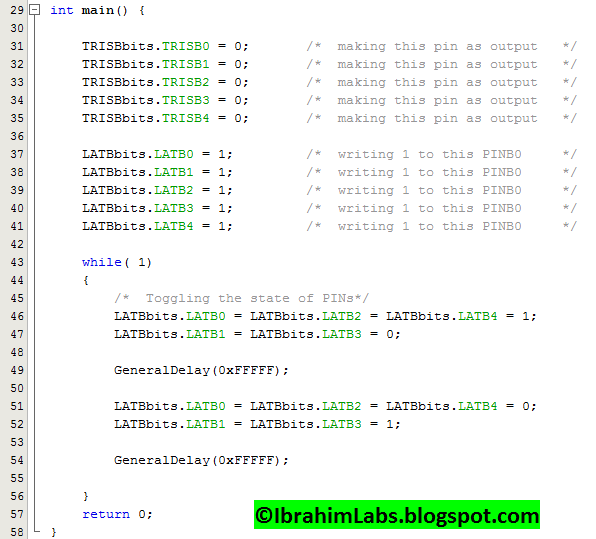This screenshot has width=596, height=539.
Task: Click 'LATB2' on line 46
Action: click(342, 316)
